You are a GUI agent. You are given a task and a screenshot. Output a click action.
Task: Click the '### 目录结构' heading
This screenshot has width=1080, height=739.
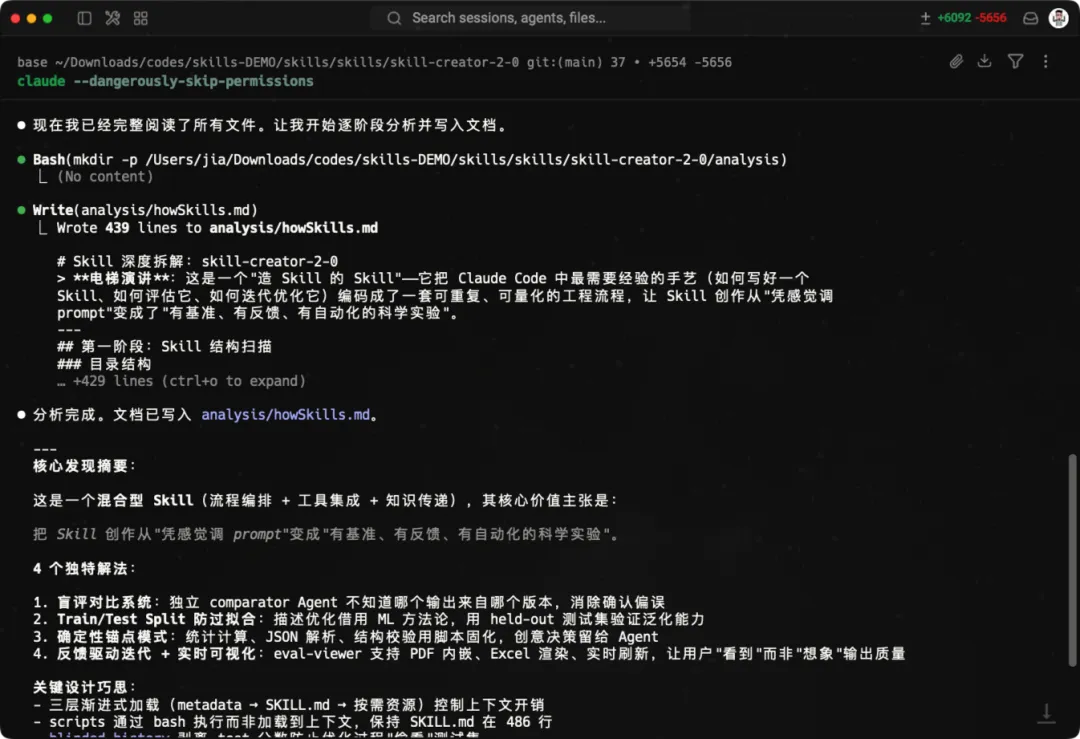pos(104,364)
